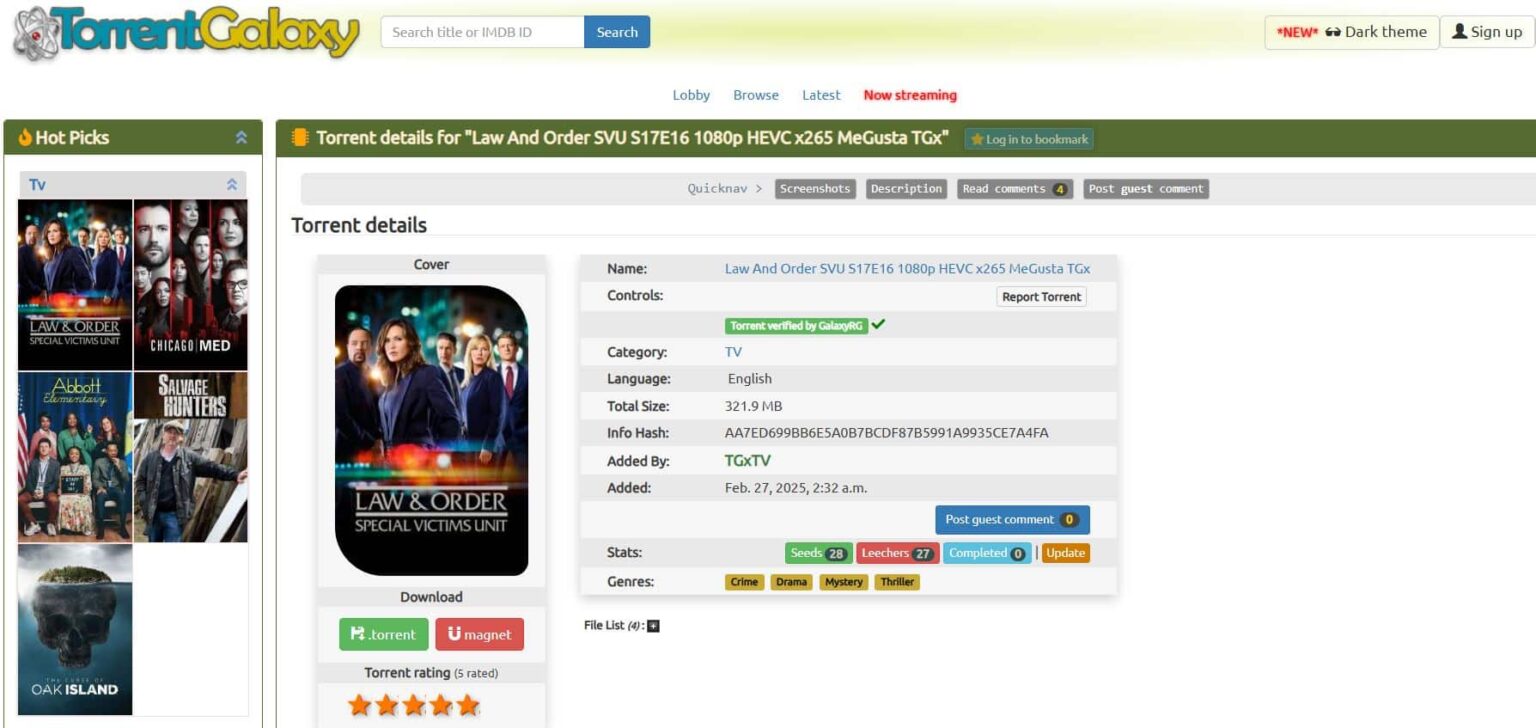The height and width of the screenshot is (728, 1536).
Task: Click the red magnet link icon
Action: pos(455,632)
